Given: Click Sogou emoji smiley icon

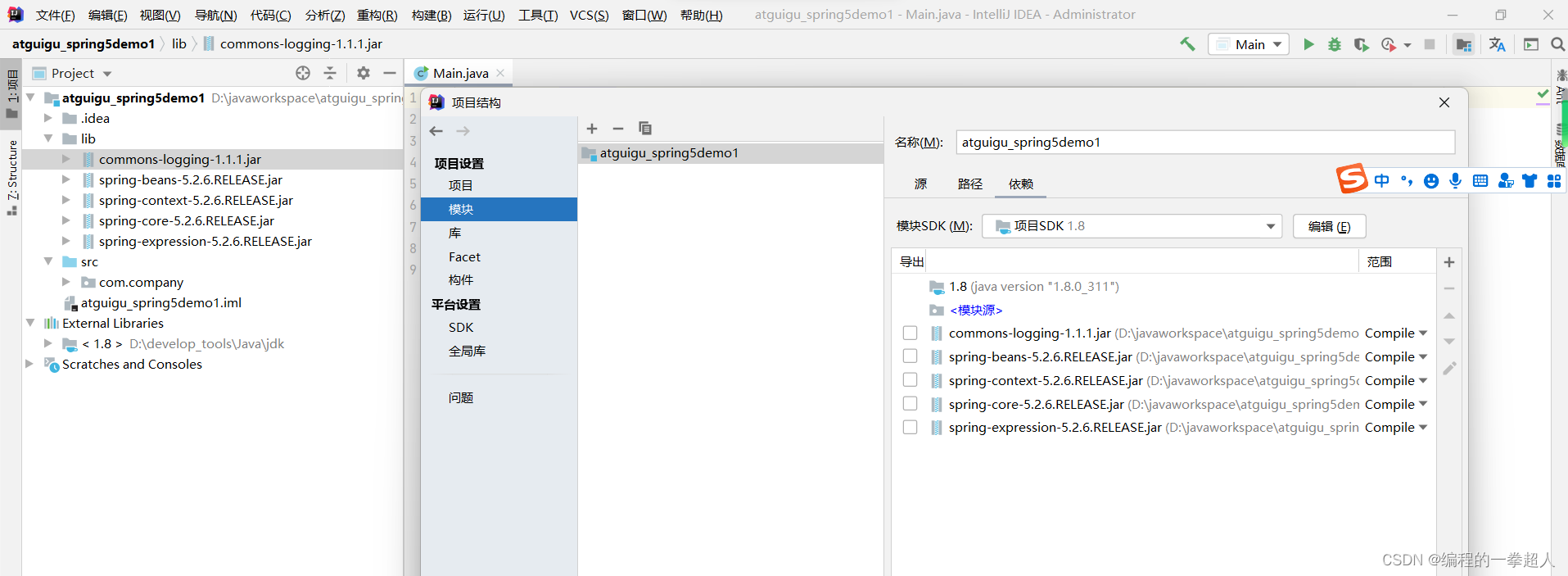Looking at the screenshot, I should tap(1431, 181).
